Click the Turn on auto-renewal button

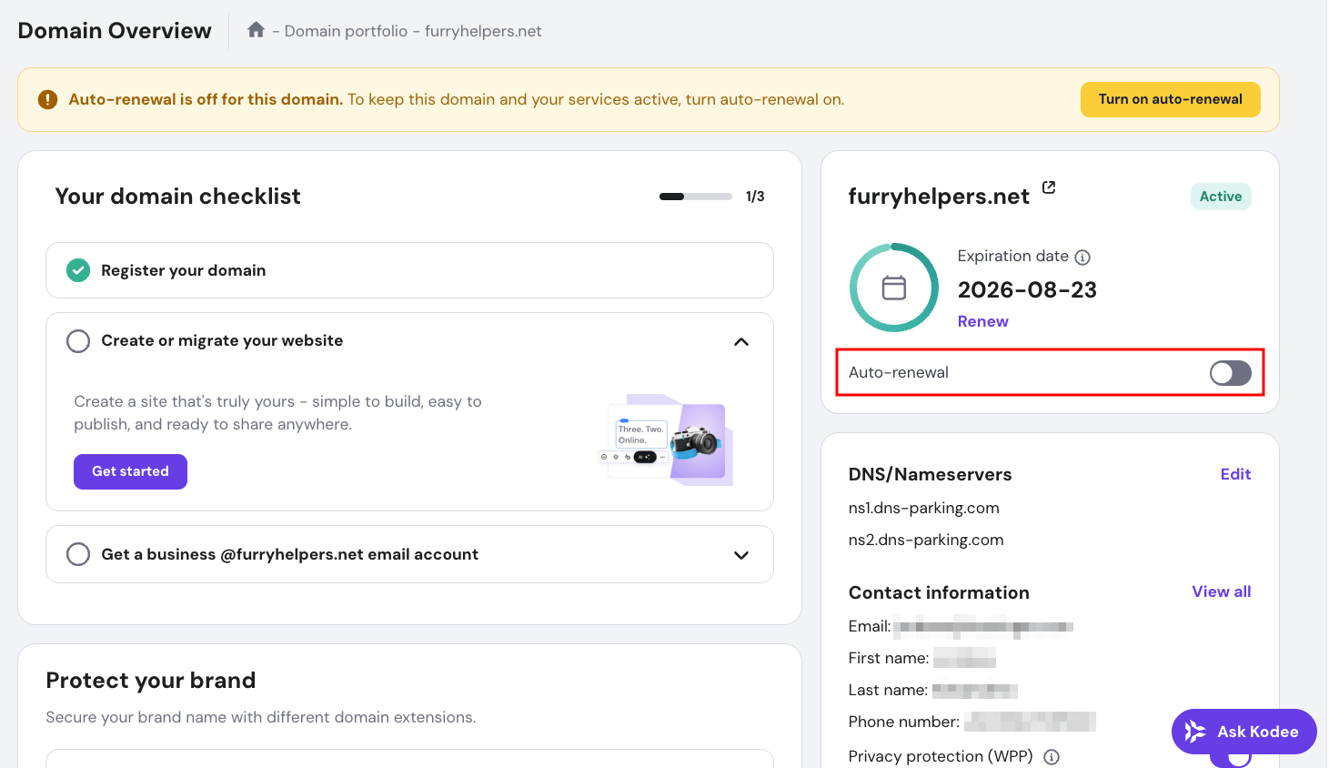pos(1170,99)
